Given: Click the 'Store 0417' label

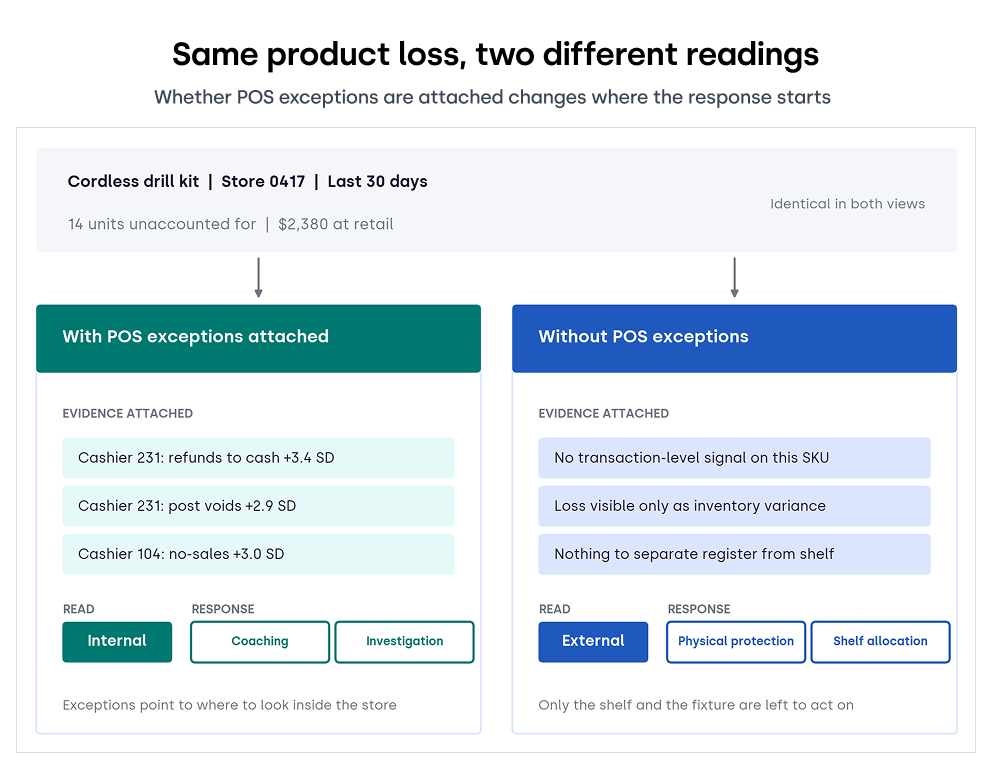Looking at the screenshot, I should [263, 182].
